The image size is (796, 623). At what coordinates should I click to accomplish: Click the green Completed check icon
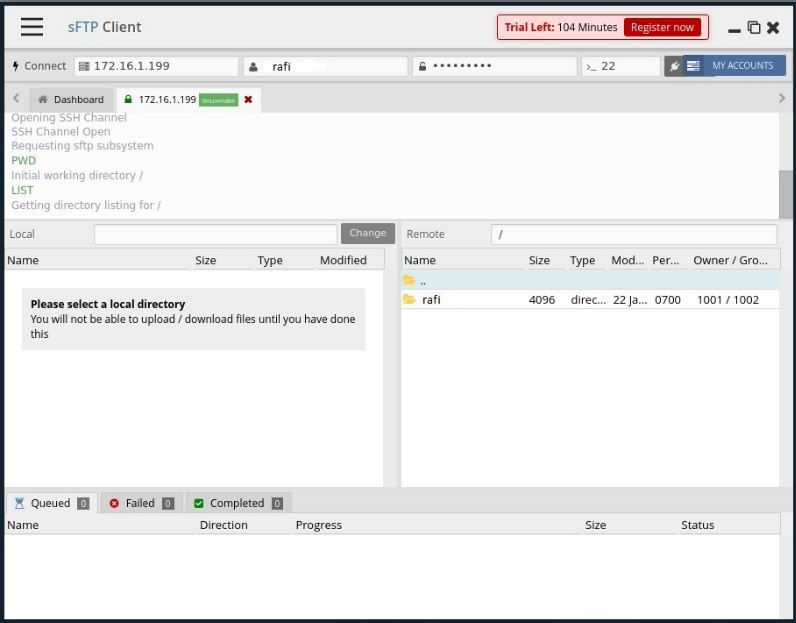(x=199, y=503)
